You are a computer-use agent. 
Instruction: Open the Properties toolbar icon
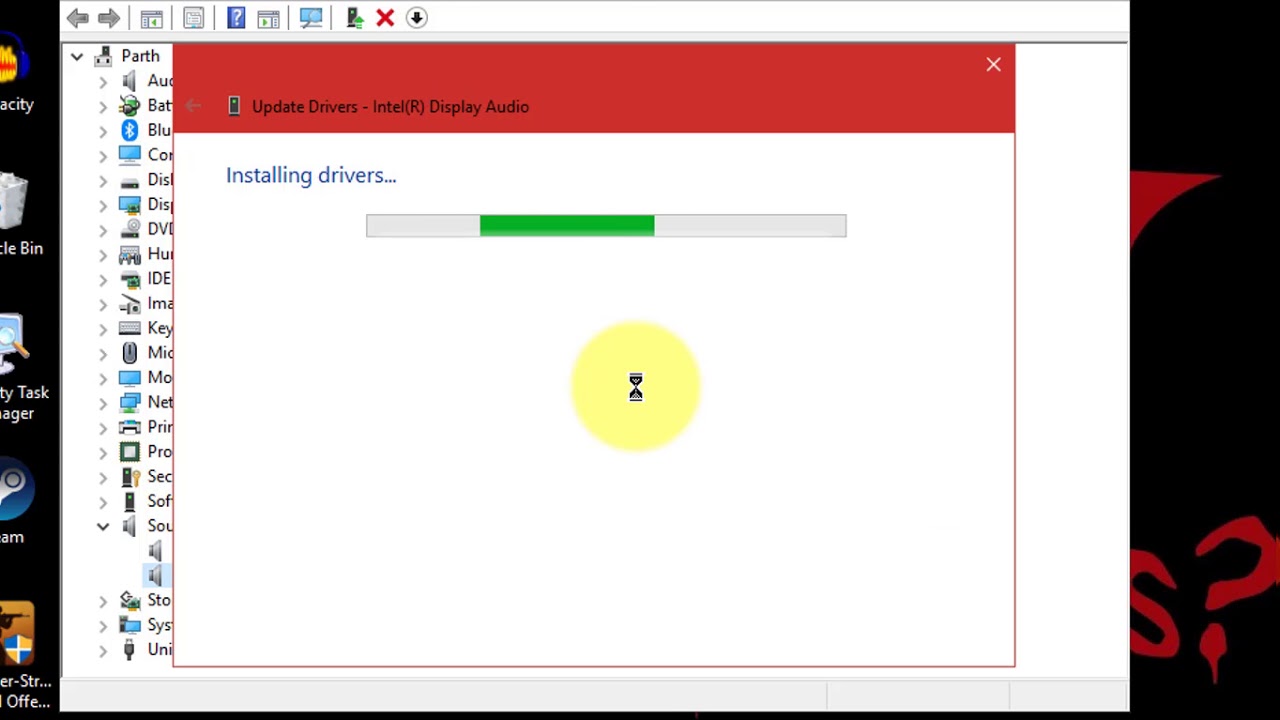[193, 18]
